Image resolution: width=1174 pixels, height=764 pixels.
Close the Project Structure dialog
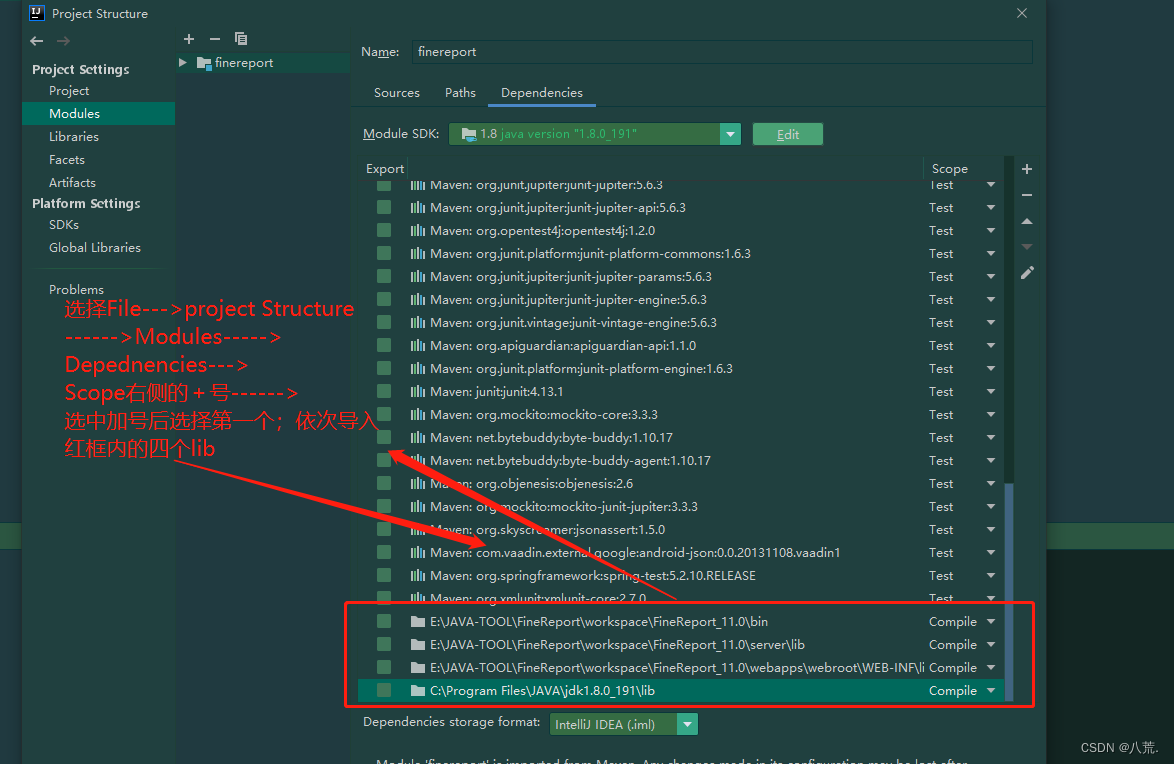pyautogui.click(x=1022, y=13)
